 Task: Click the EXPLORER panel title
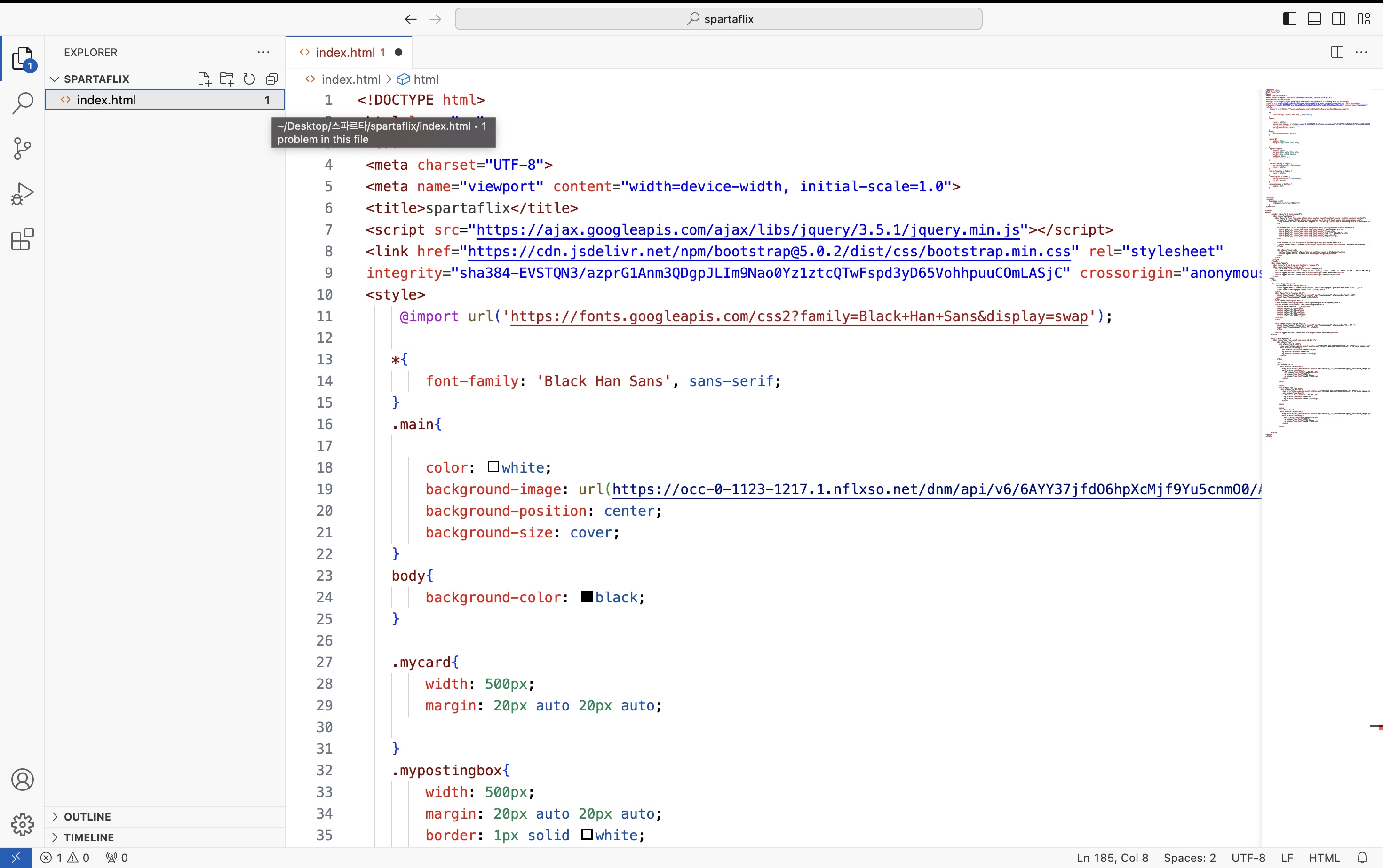(91, 52)
